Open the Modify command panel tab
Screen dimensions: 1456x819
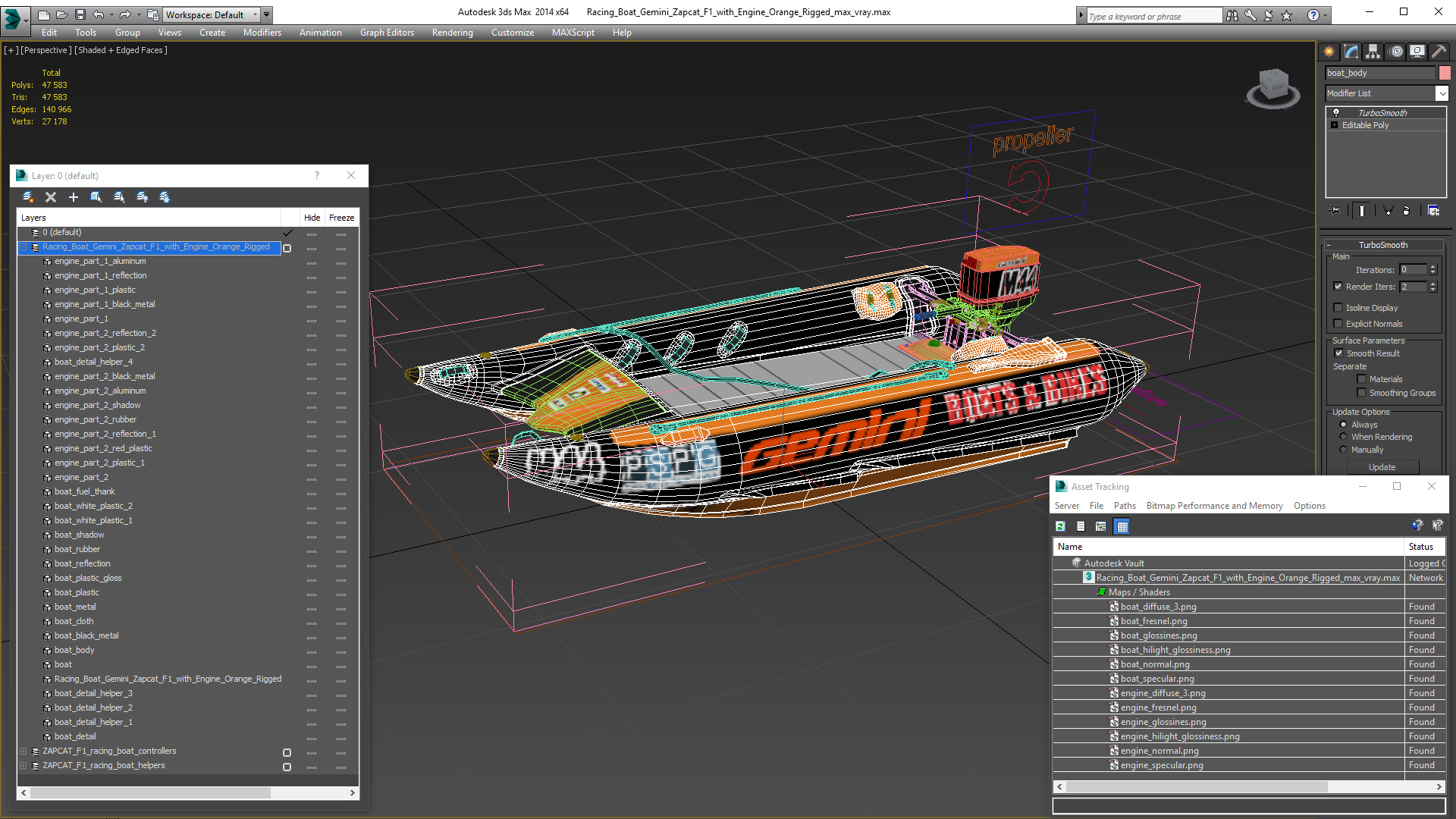click(x=1351, y=52)
